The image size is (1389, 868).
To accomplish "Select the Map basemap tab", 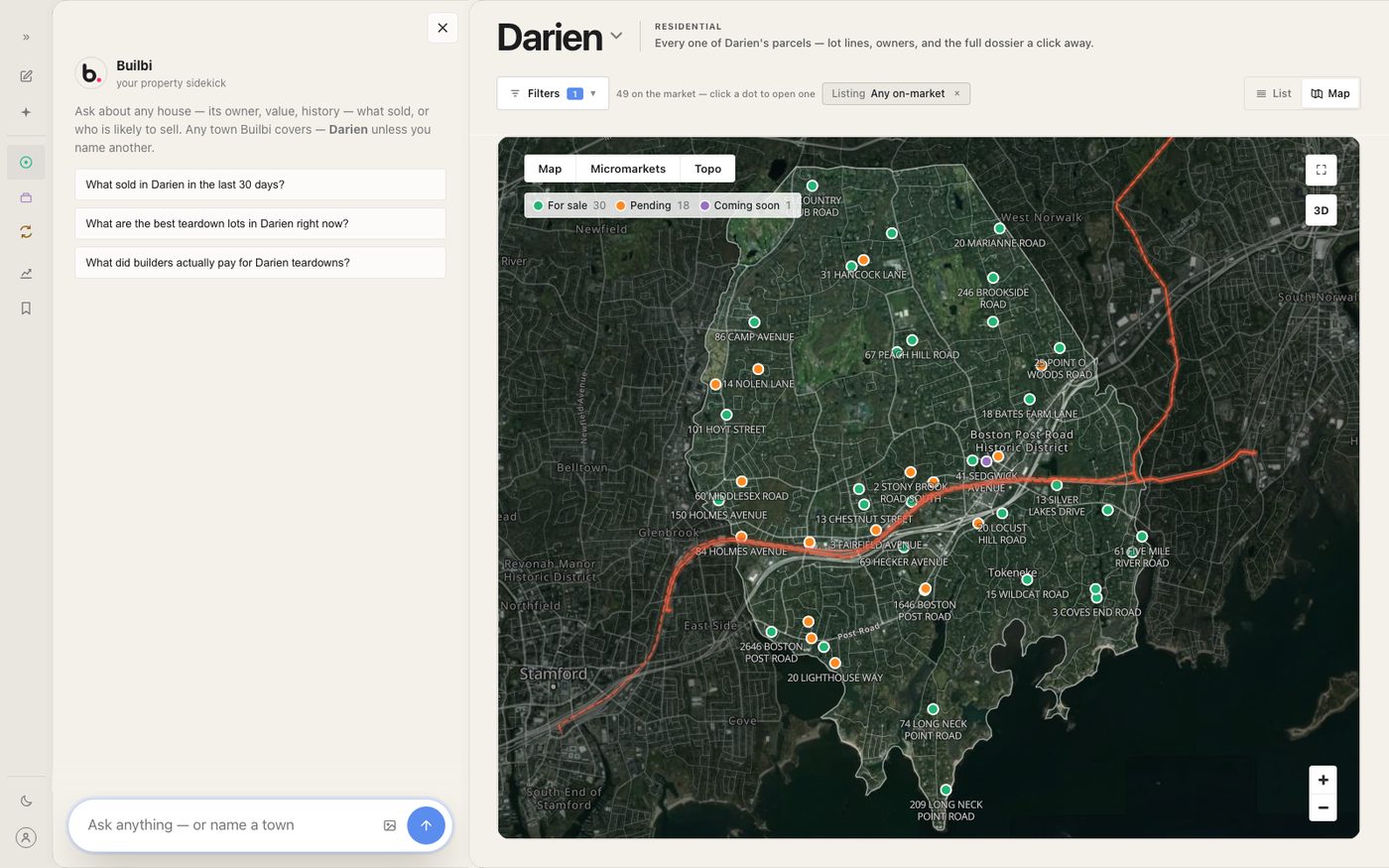I will (x=550, y=169).
